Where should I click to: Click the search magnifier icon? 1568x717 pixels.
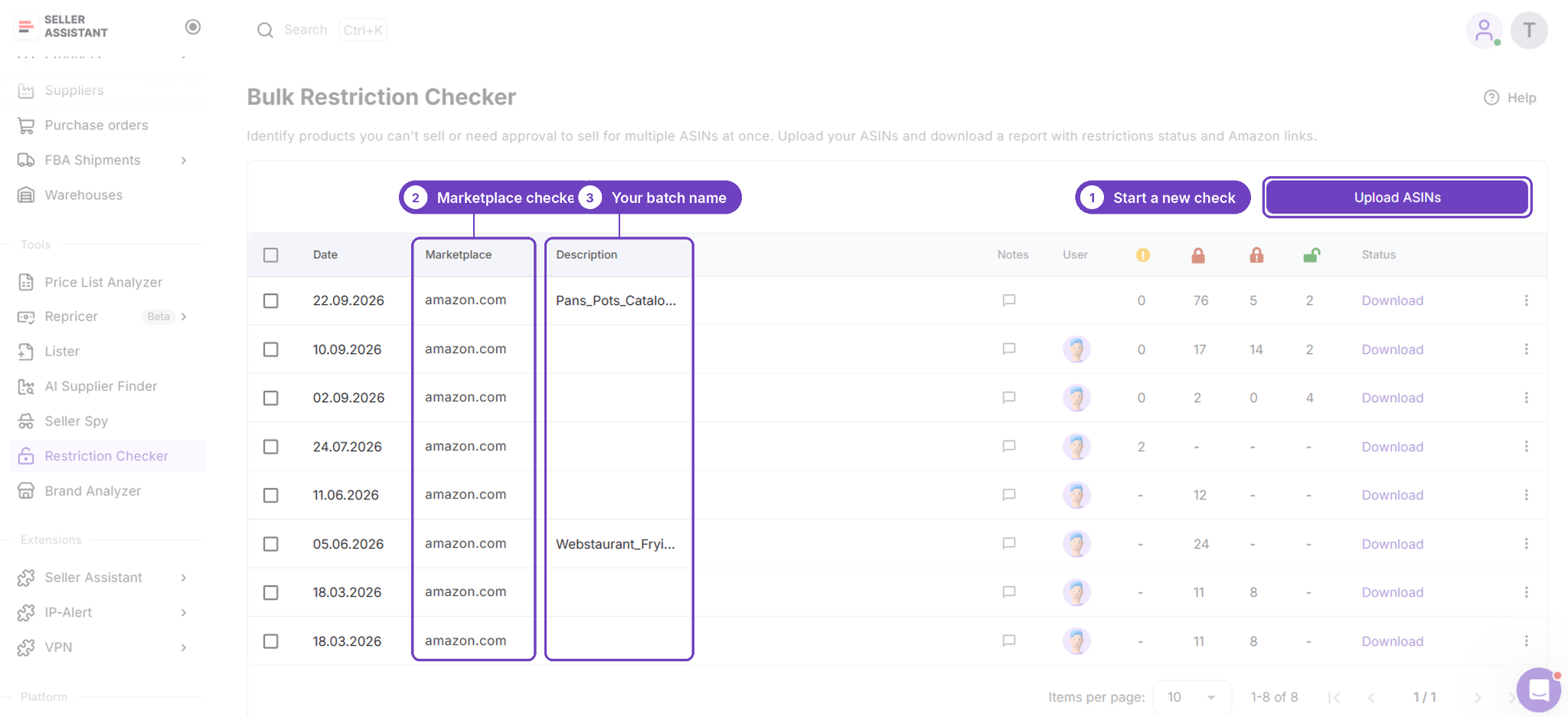point(265,30)
